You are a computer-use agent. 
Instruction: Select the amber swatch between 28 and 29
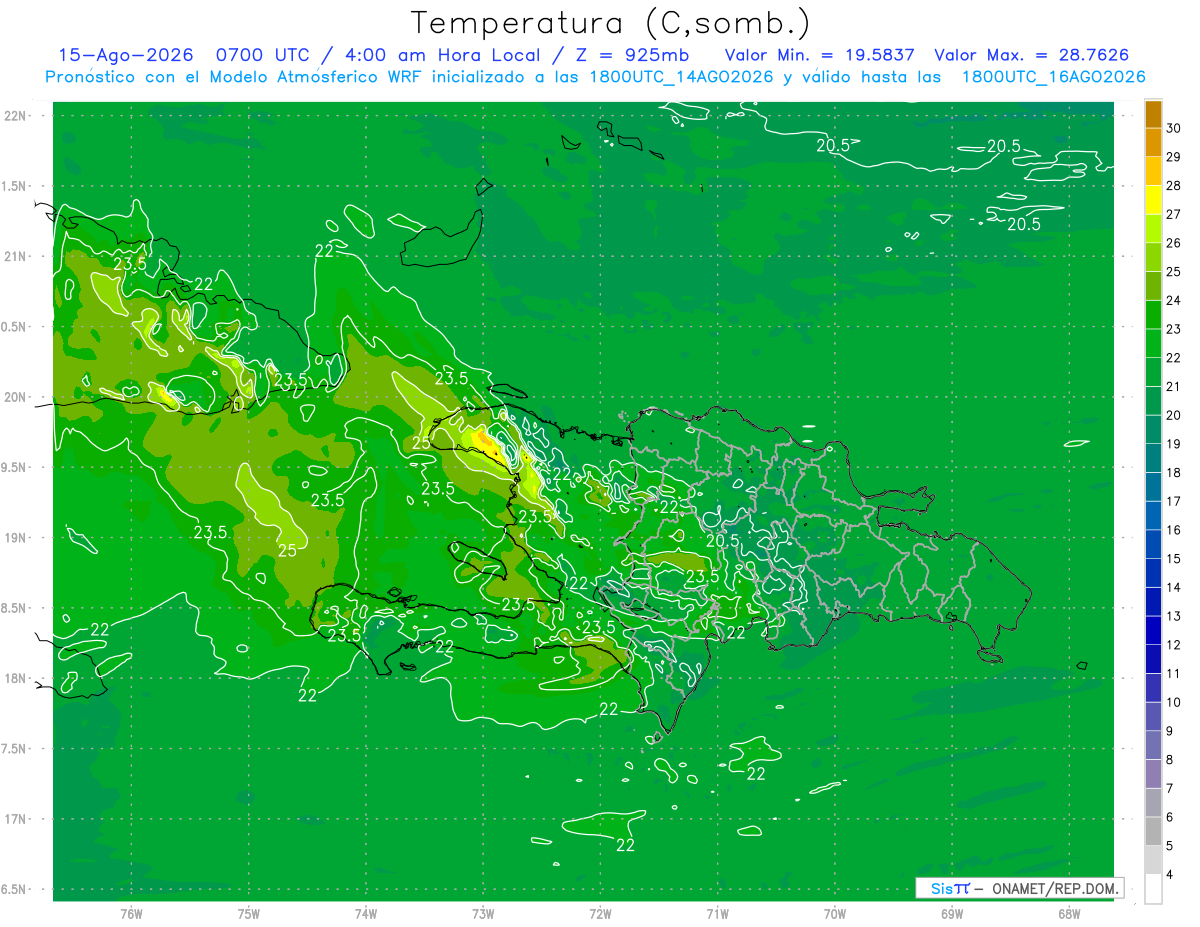1153,171
